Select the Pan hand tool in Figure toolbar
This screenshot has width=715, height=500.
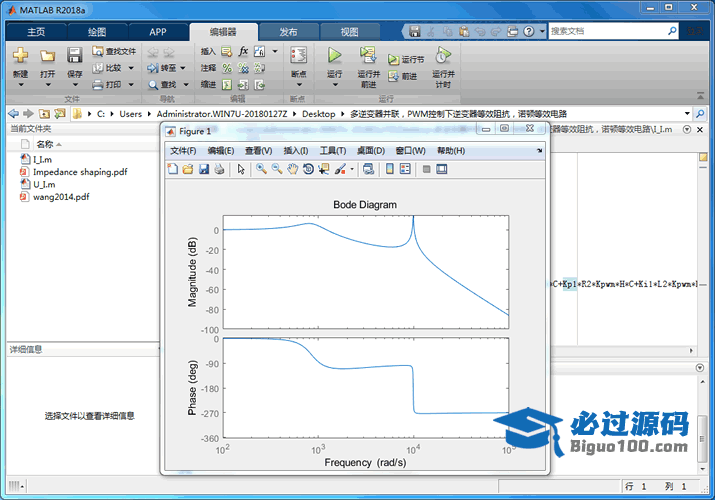point(292,169)
